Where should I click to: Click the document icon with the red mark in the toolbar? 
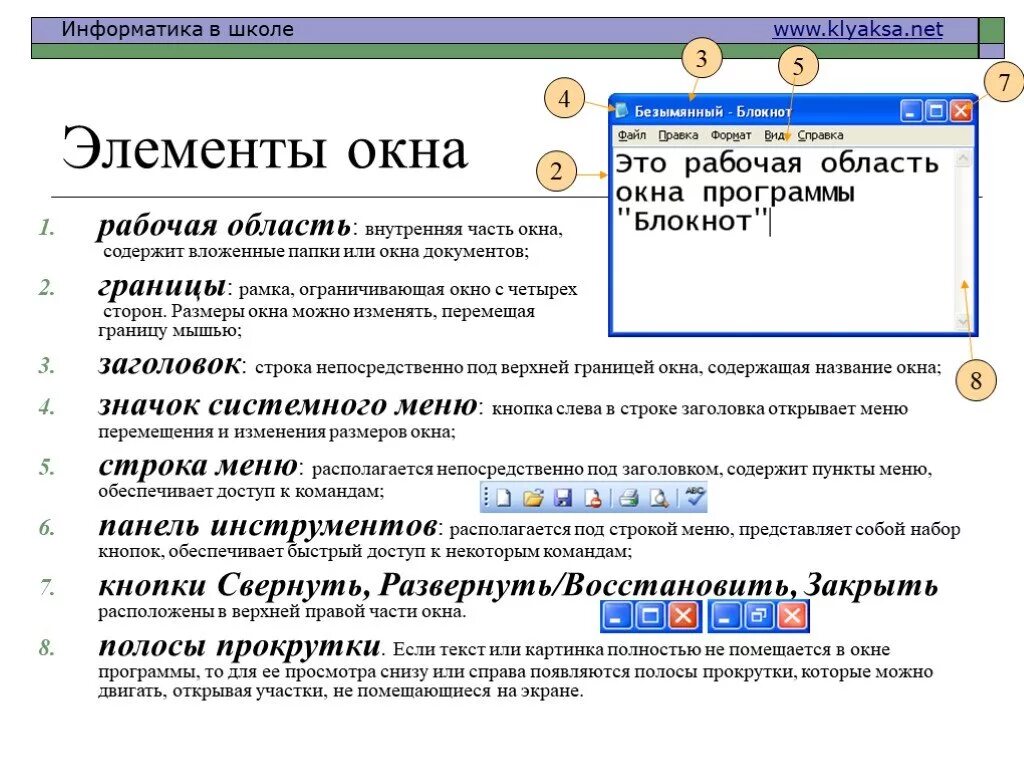pyautogui.click(x=593, y=498)
